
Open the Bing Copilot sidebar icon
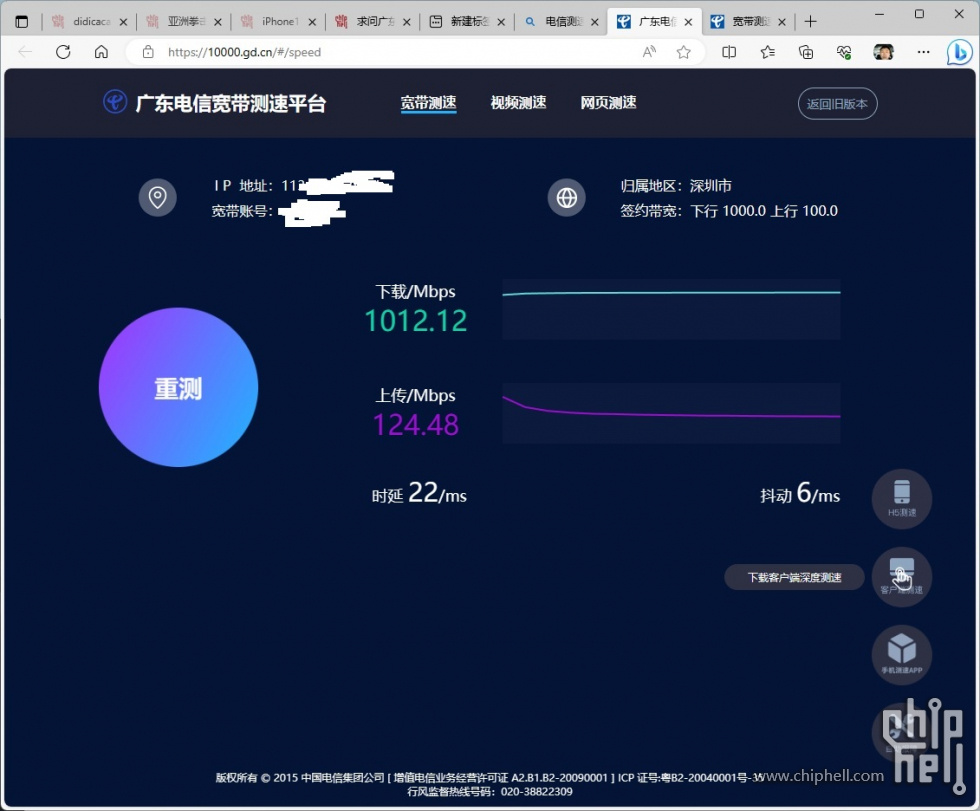pos(959,52)
